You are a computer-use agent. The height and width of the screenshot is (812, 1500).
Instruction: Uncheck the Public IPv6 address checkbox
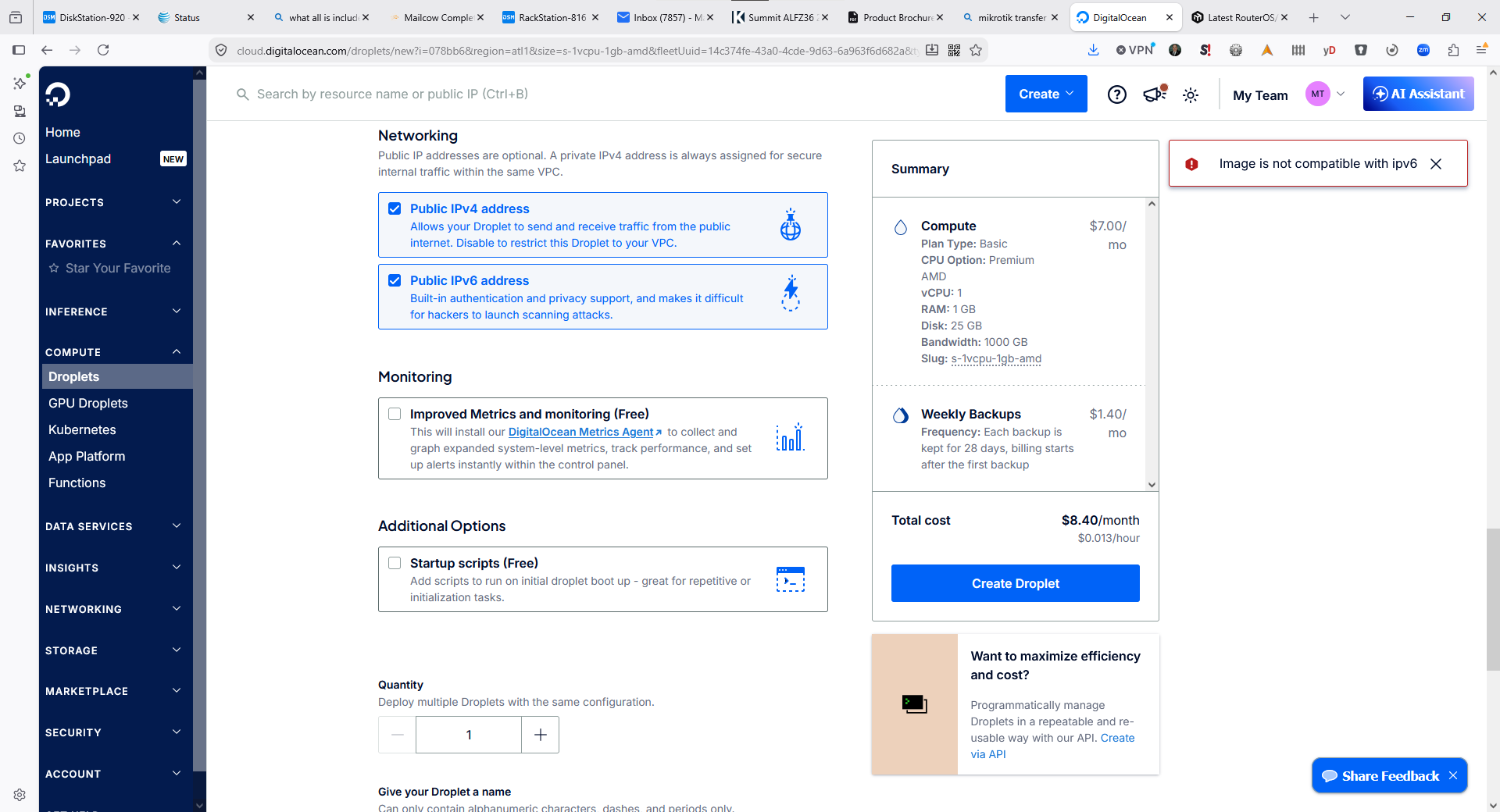tap(395, 280)
